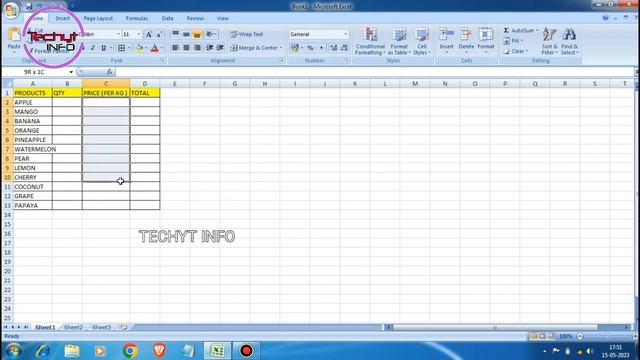Viewport: 640px width, 360px height.
Task: Select cell containing WATERMELON
Action: pos(33,149)
